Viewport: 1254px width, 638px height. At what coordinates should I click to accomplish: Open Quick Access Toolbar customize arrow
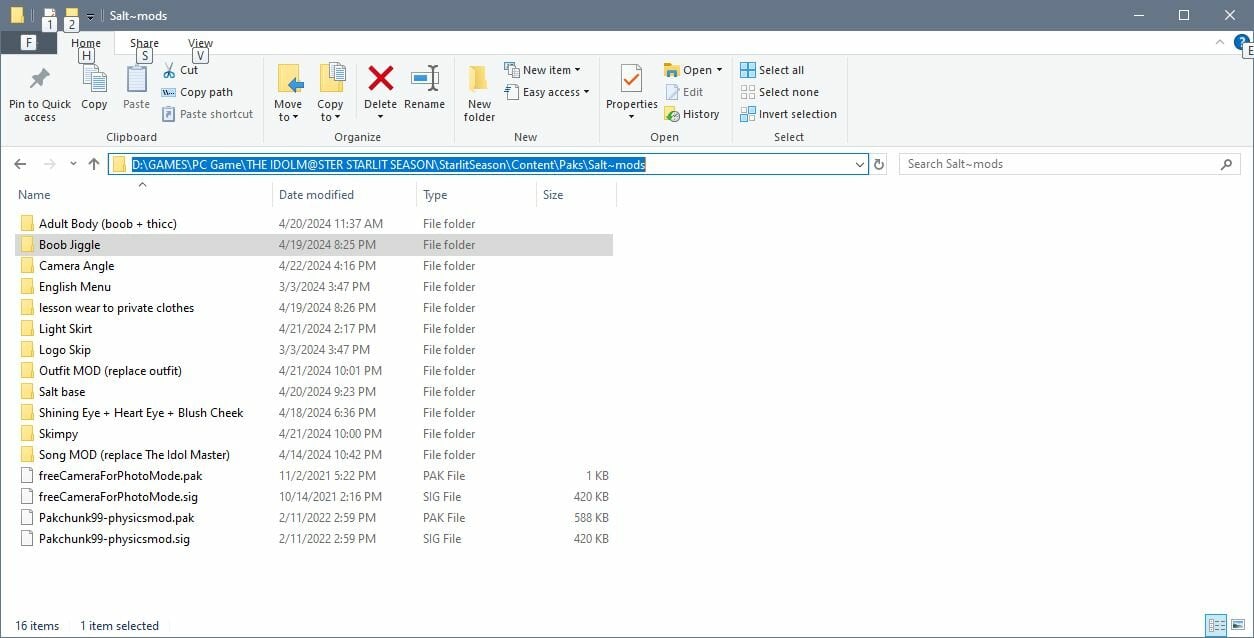pyautogui.click(x=90, y=16)
